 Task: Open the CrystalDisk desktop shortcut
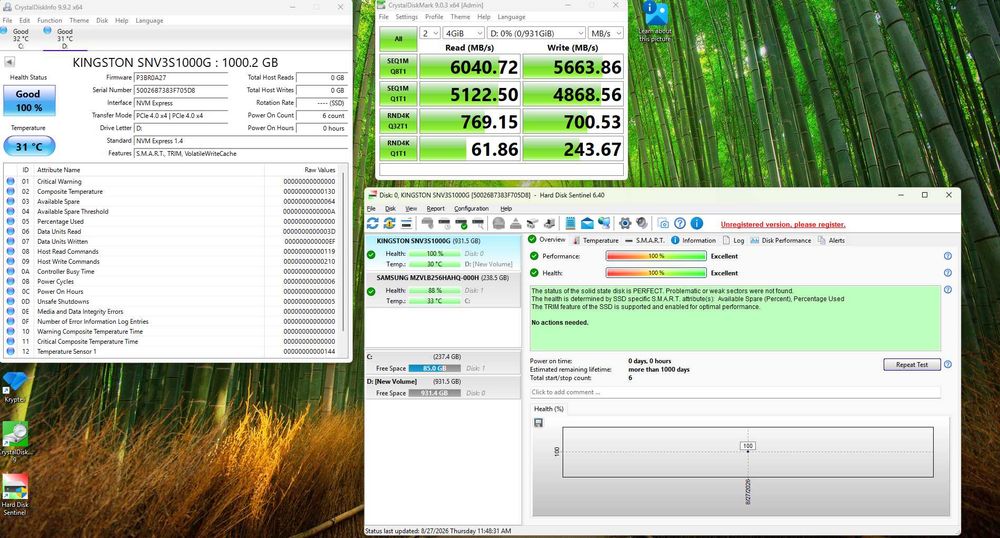click(x=15, y=441)
